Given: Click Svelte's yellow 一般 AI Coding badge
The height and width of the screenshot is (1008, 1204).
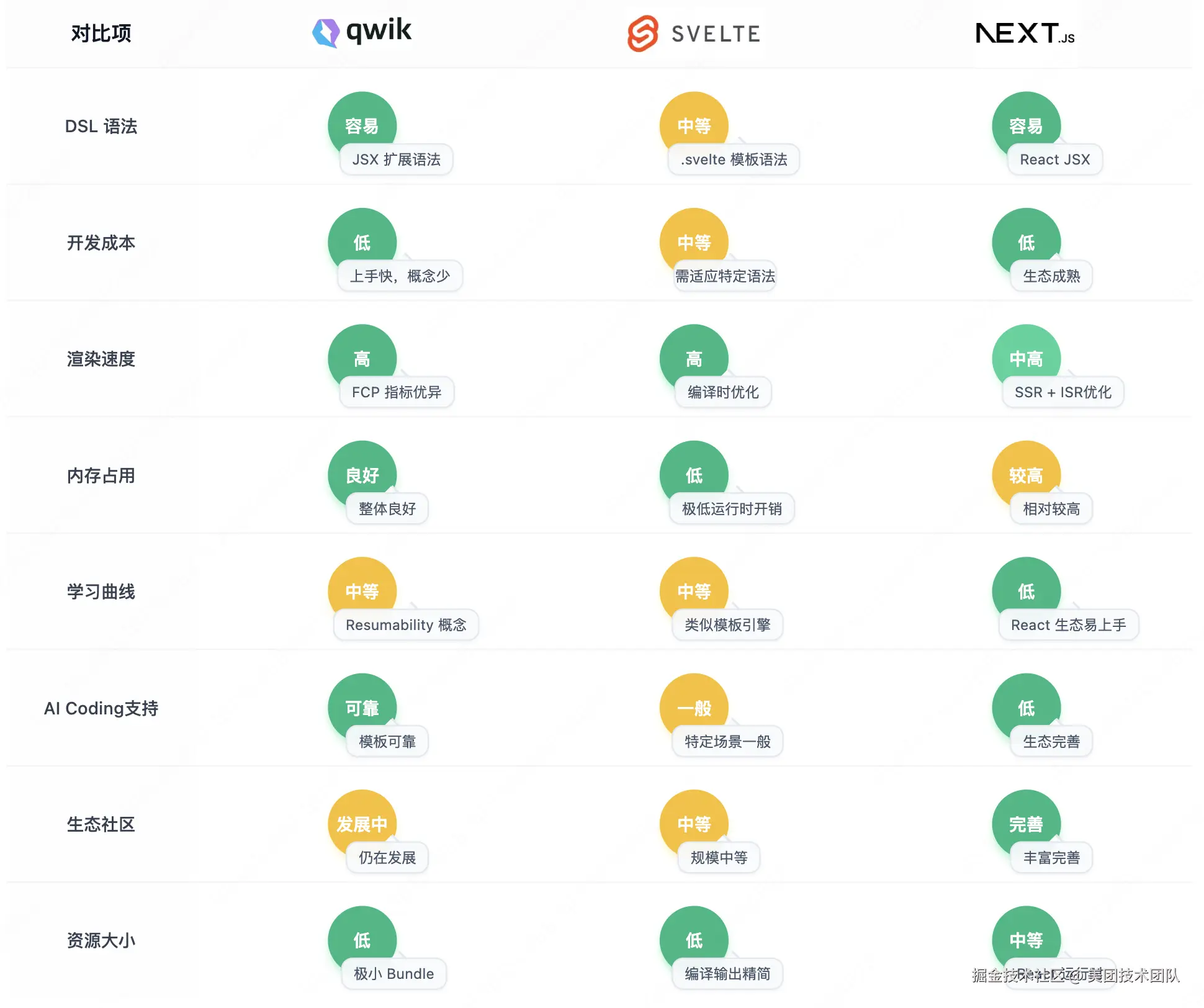Looking at the screenshot, I should [x=694, y=707].
